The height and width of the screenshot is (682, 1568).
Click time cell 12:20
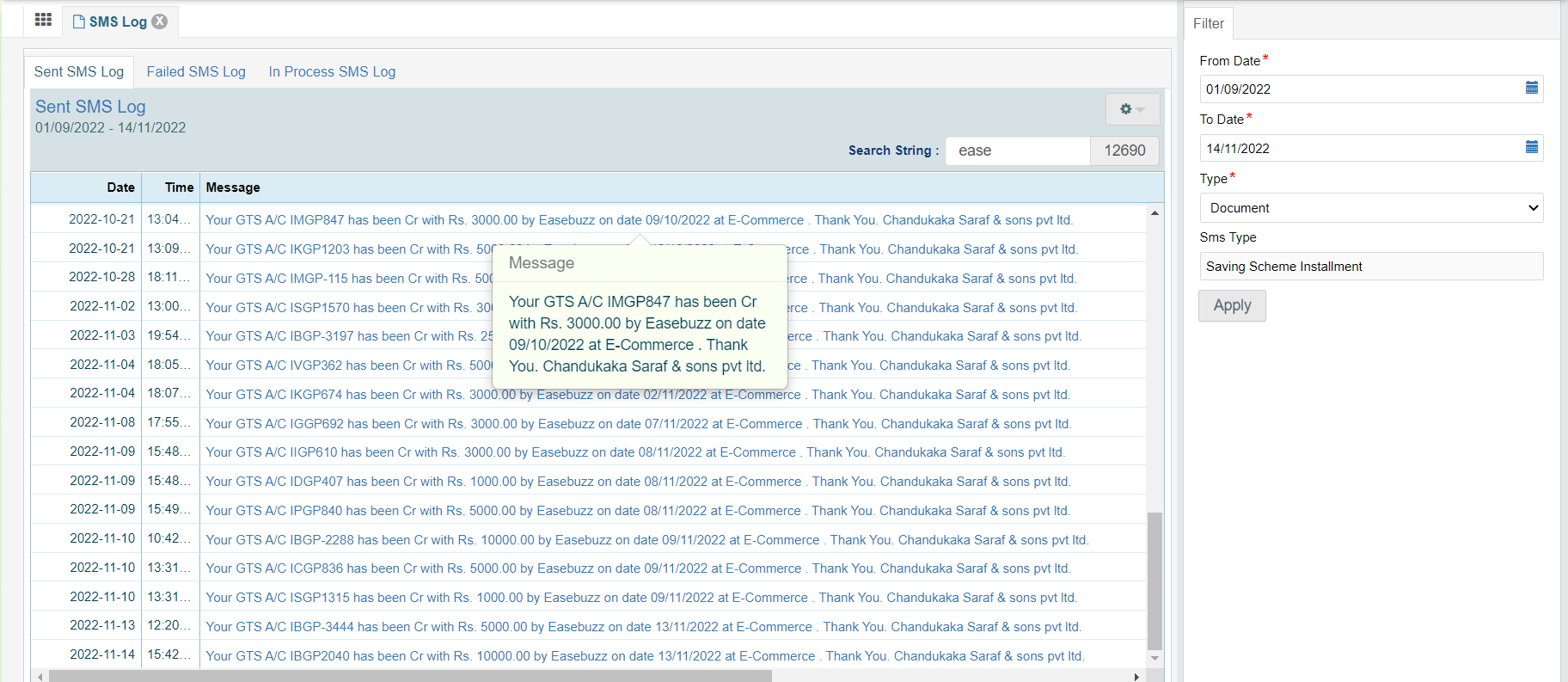point(169,625)
